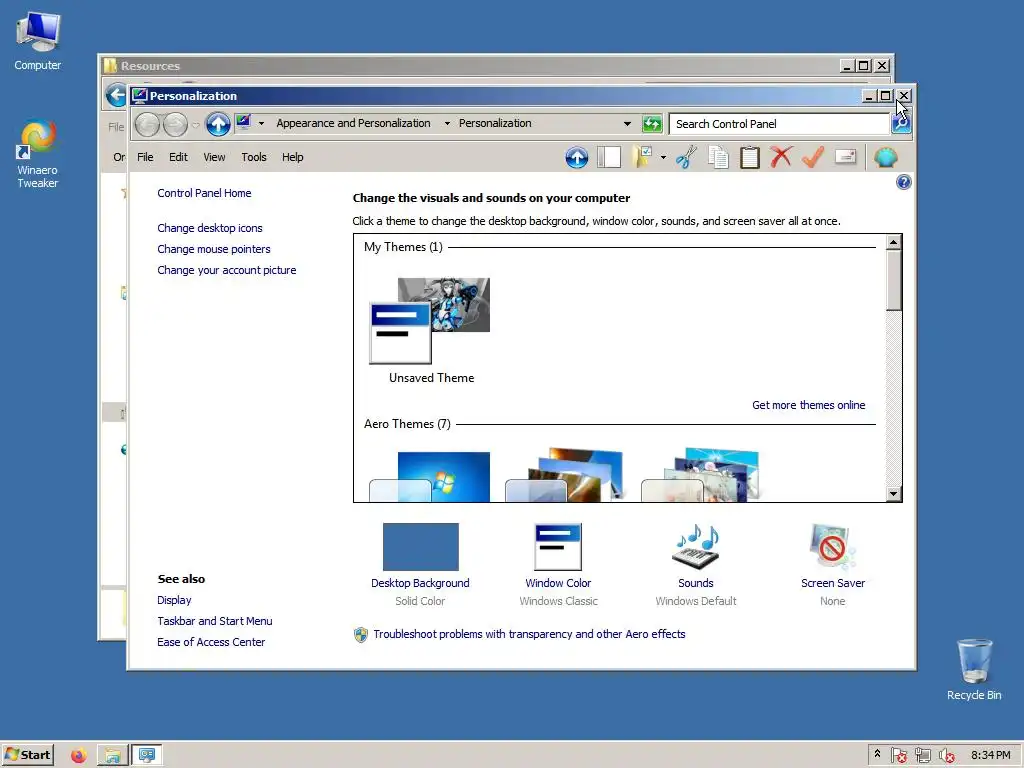
Task: Click the Up arrow beside the Forward button
Action: pyautogui.click(x=218, y=123)
